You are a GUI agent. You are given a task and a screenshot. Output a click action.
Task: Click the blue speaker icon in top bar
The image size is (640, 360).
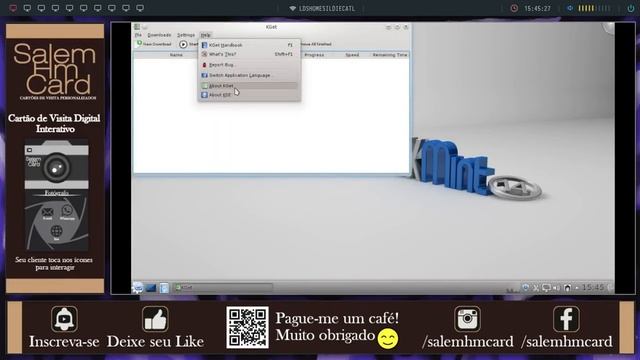click(570, 8)
